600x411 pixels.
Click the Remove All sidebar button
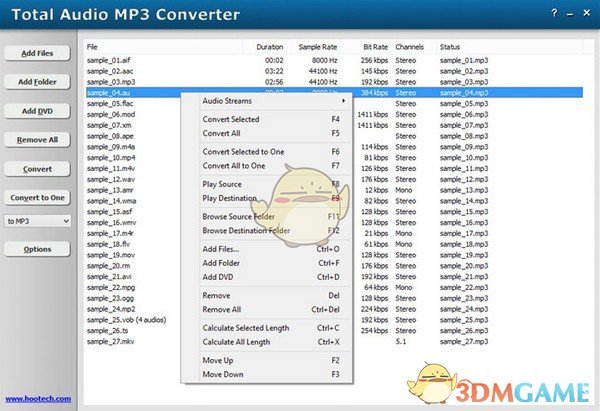coord(37,140)
